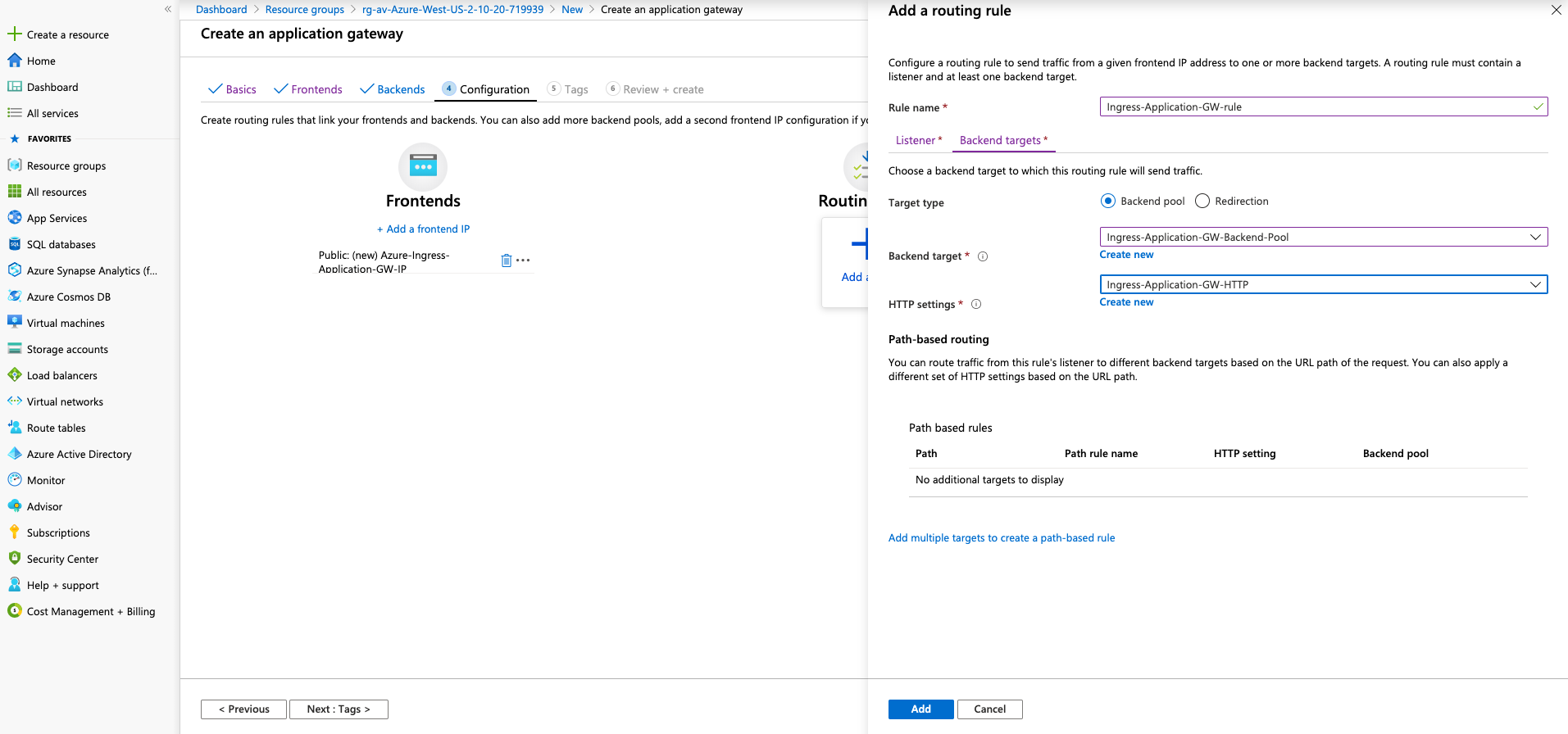Click the All resources grid icon
Screen dimensions: 1568x734
[x=14, y=192]
